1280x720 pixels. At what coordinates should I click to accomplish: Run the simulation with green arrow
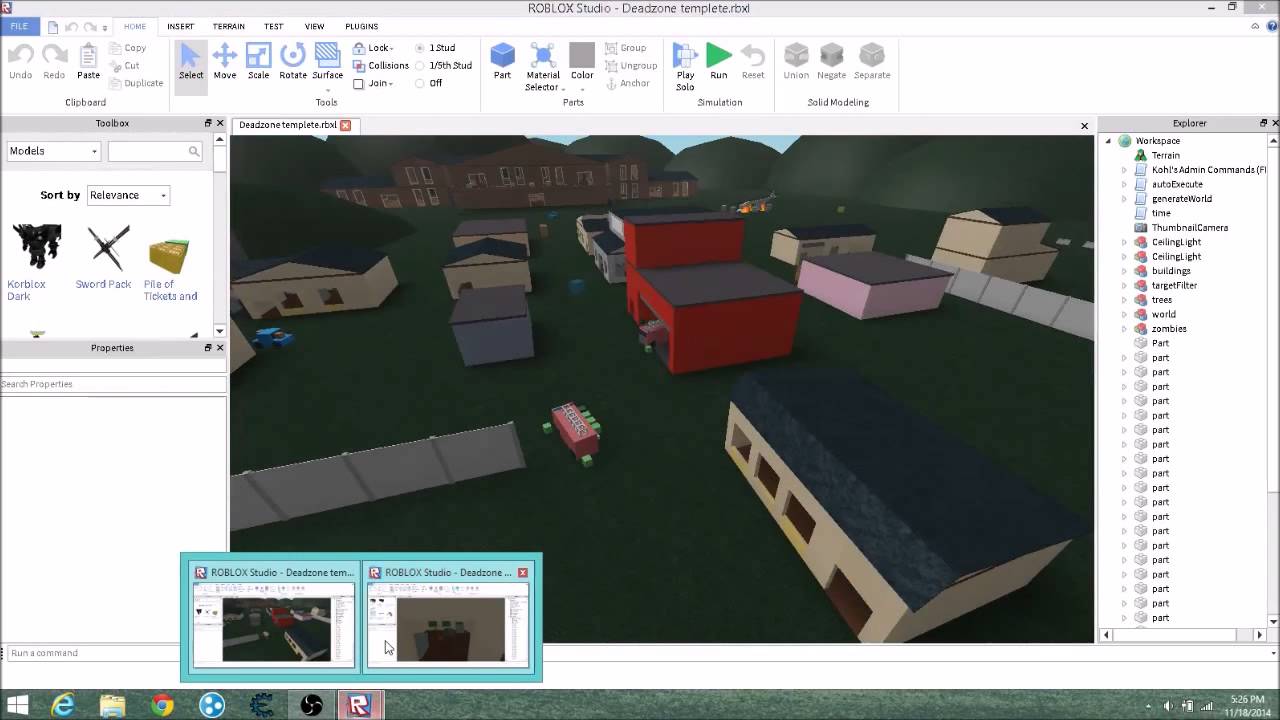click(x=718, y=62)
